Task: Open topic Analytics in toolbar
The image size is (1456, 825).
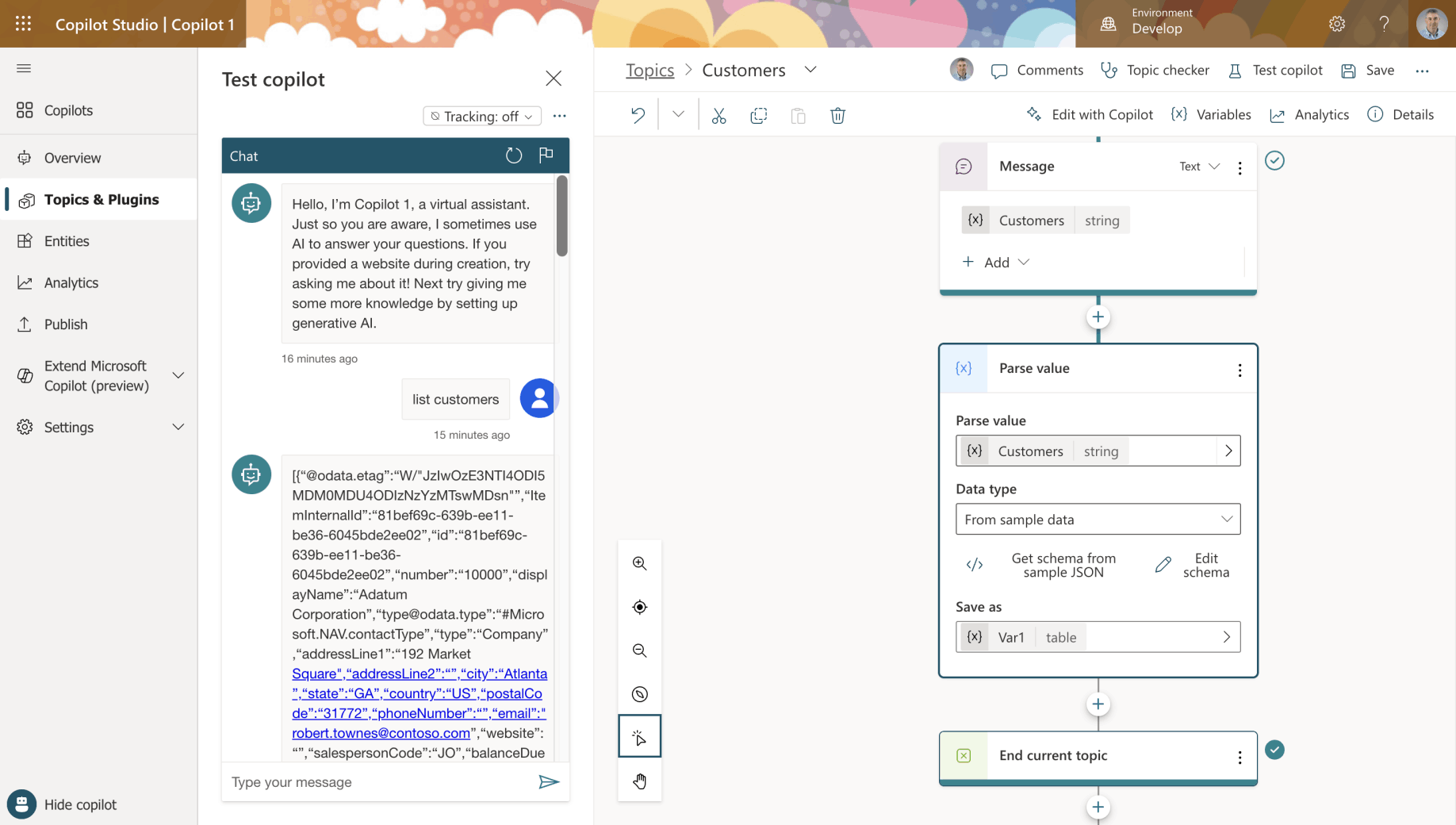Action: coord(1308,114)
